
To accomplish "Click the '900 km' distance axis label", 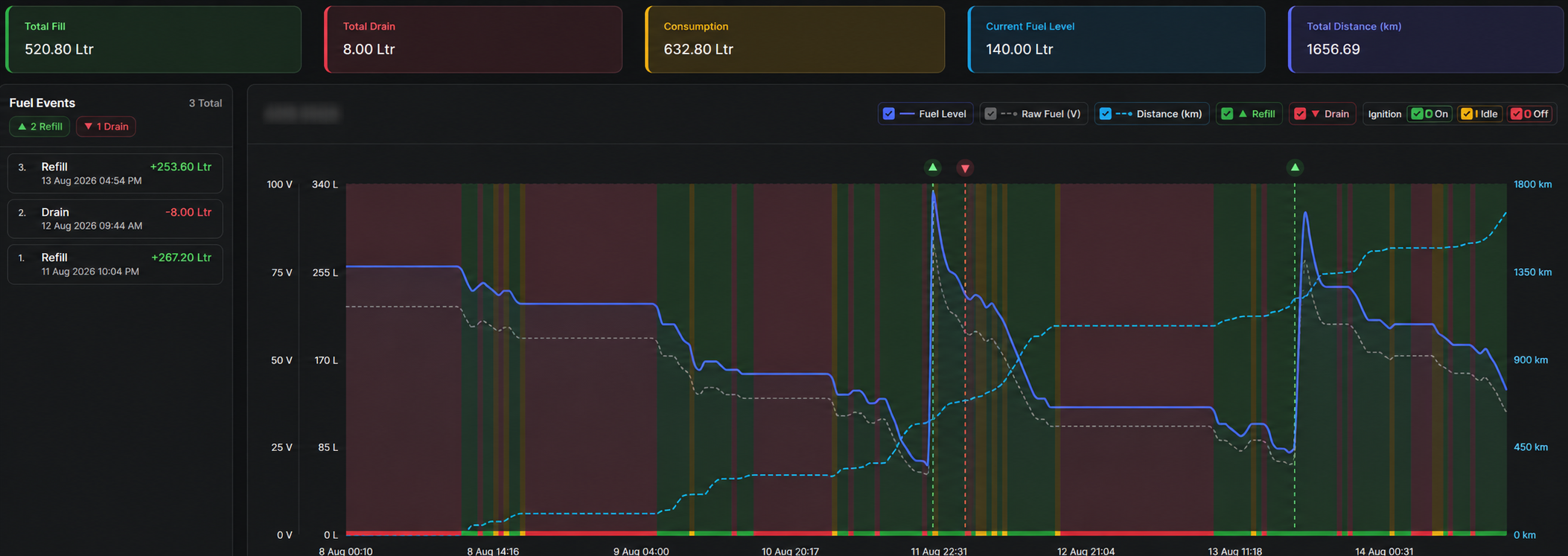I will pos(1531,360).
